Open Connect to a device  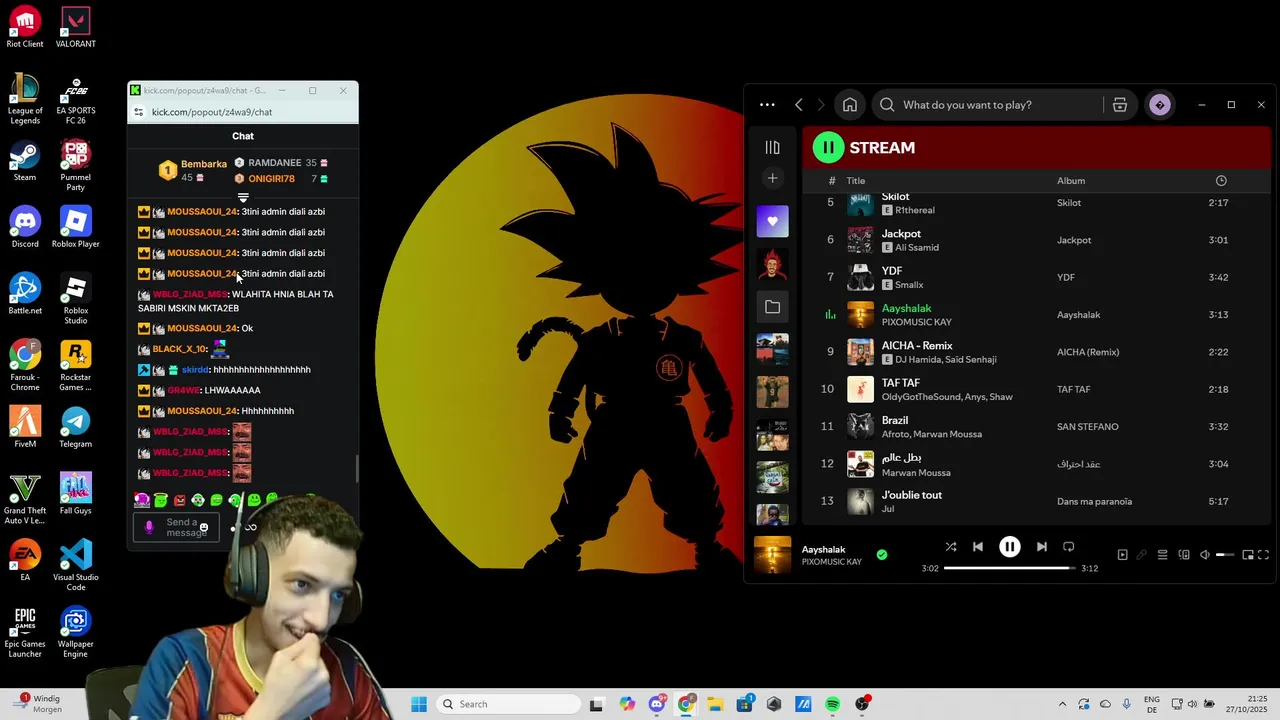[x=1184, y=555]
